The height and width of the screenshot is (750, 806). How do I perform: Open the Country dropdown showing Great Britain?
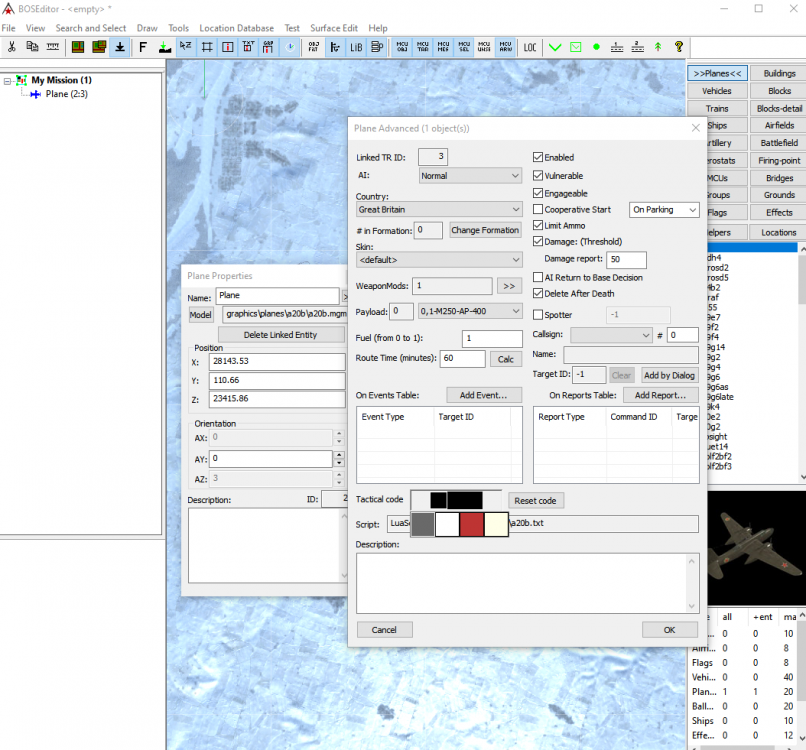coord(439,210)
